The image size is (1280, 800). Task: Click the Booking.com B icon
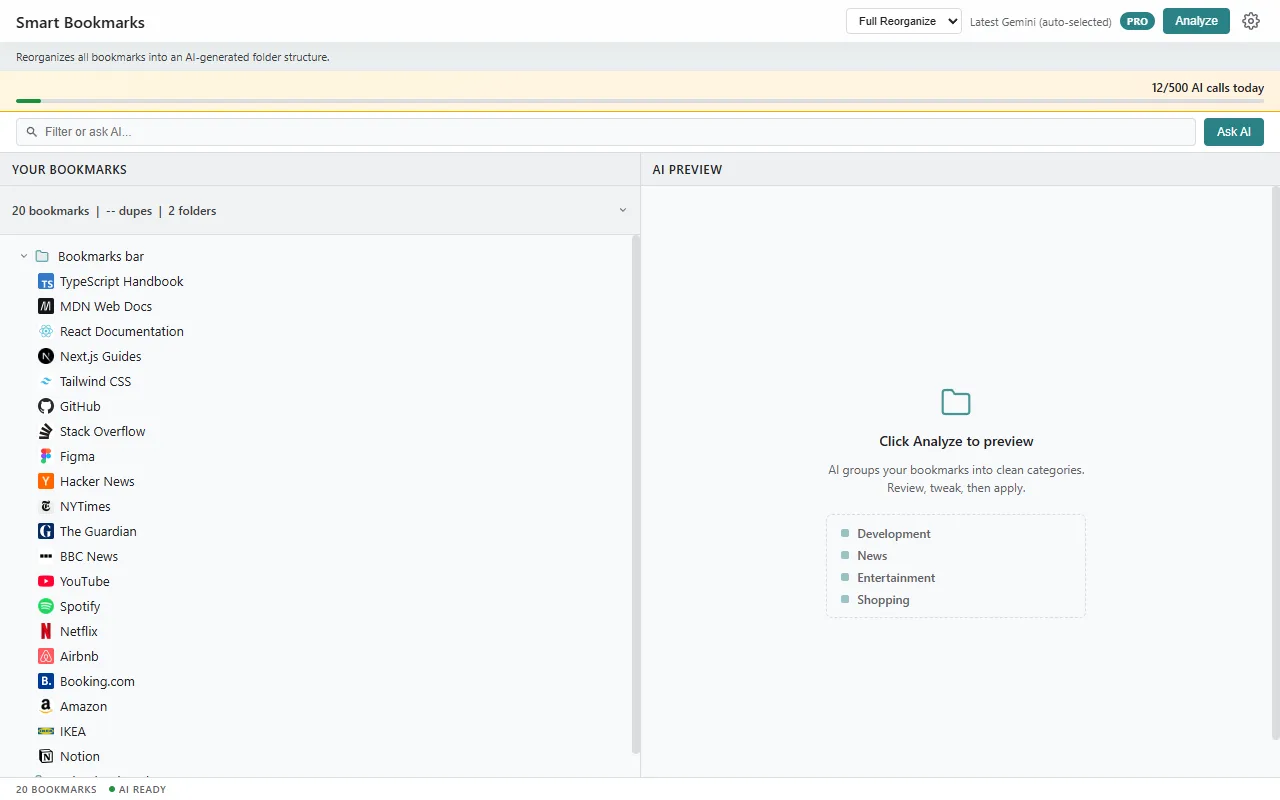[45, 682]
